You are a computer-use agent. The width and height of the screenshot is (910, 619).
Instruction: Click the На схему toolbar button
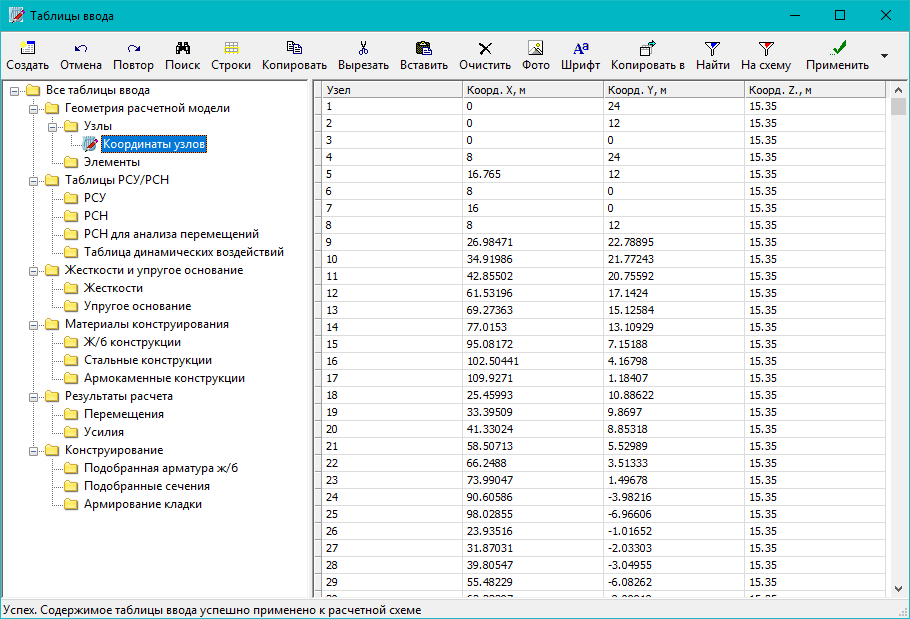[766, 48]
